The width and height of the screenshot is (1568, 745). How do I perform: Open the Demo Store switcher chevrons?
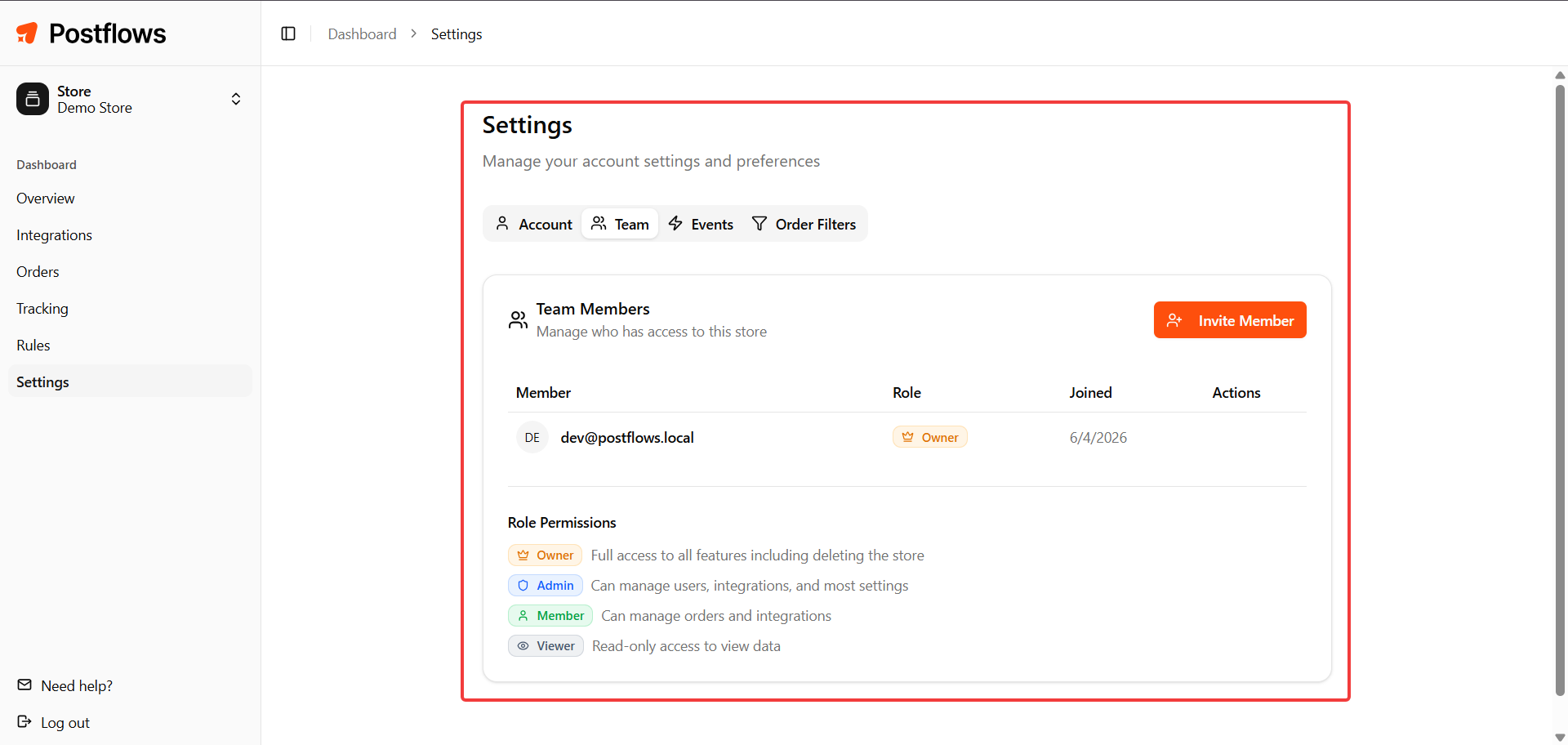click(x=236, y=99)
